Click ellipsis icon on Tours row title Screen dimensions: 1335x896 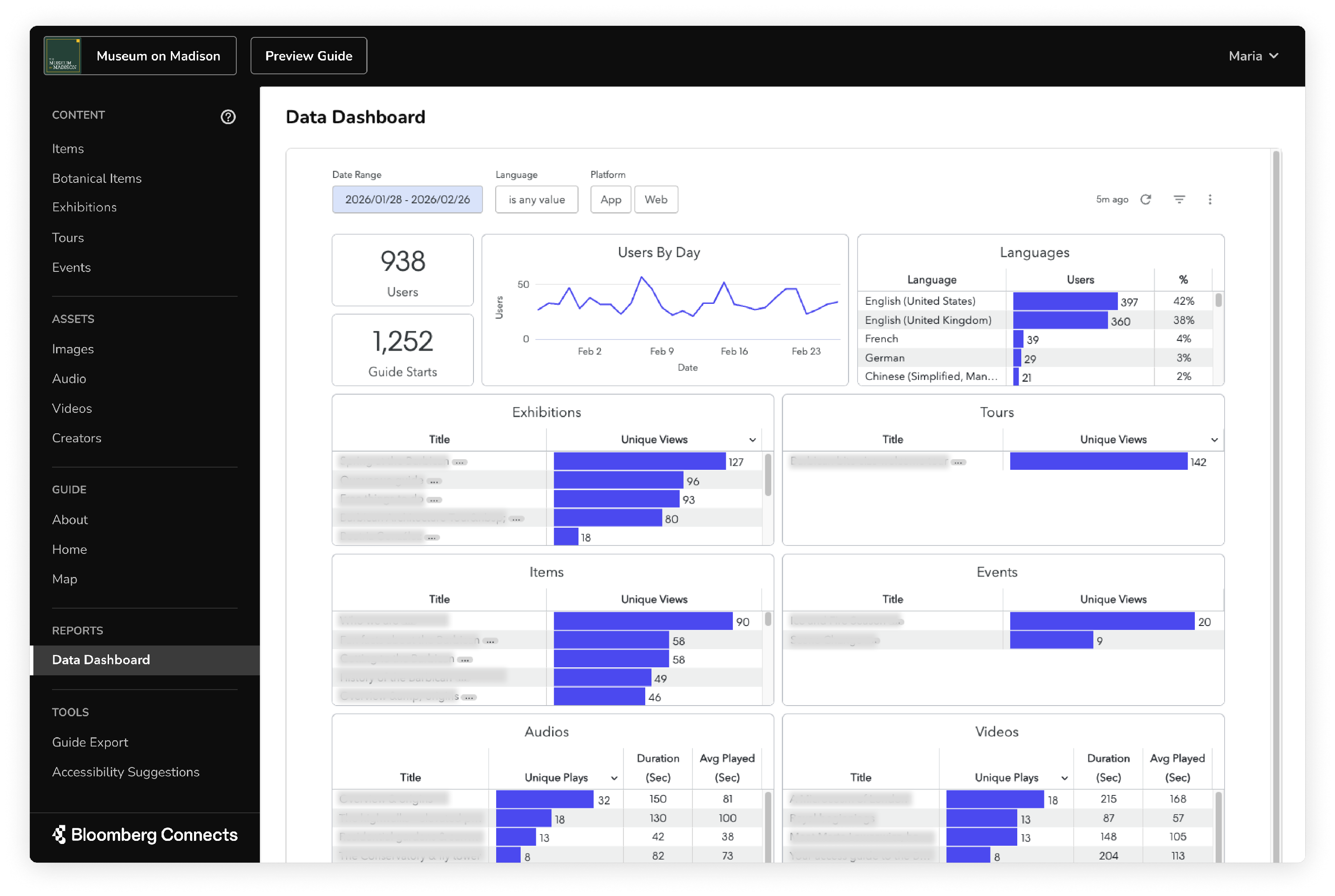coord(959,462)
